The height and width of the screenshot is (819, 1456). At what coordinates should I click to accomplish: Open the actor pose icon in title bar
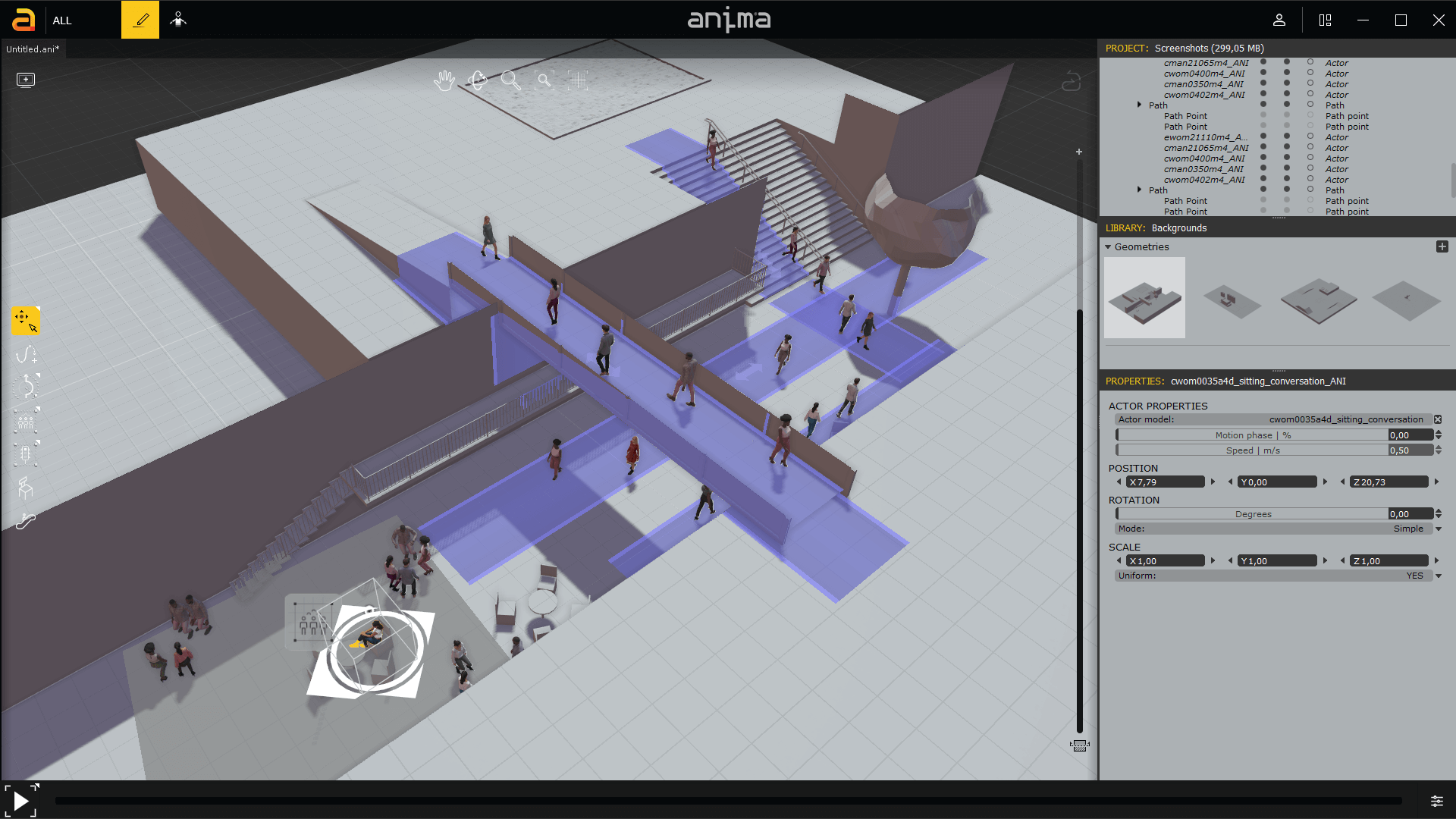pyautogui.click(x=178, y=18)
